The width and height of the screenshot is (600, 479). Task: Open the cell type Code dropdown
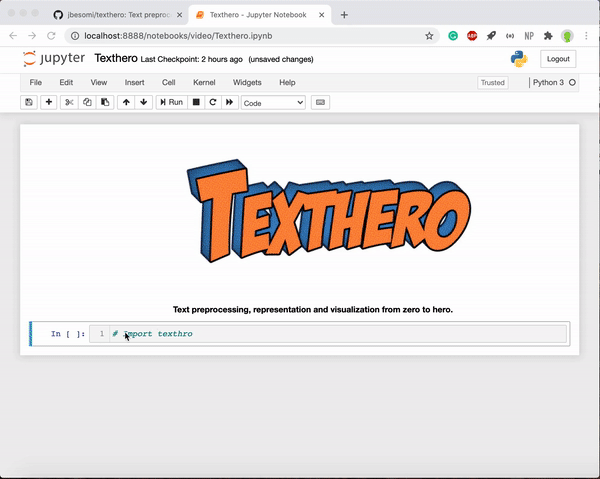click(x=273, y=102)
